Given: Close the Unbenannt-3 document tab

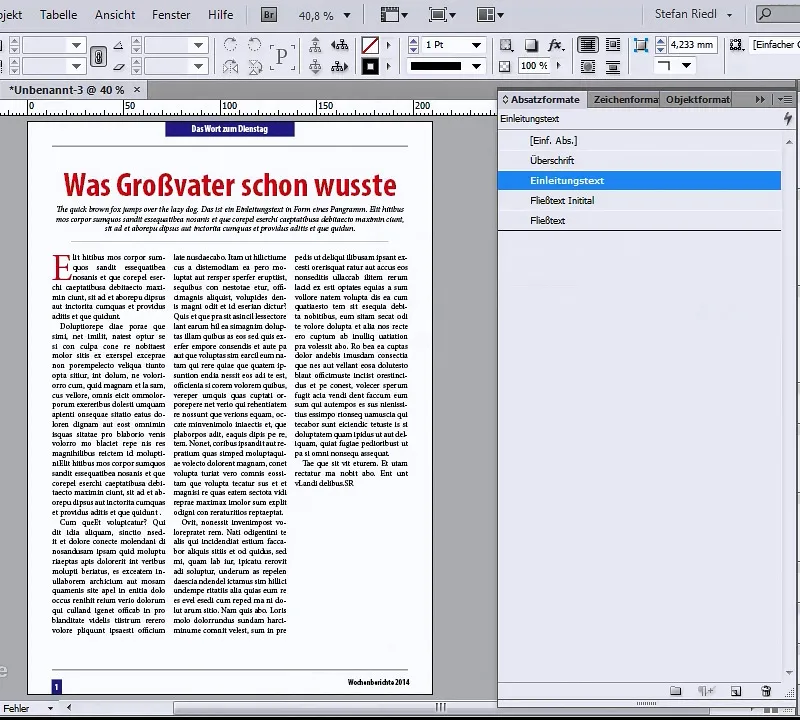Looking at the screenshot, I should (x=137, y=90).
